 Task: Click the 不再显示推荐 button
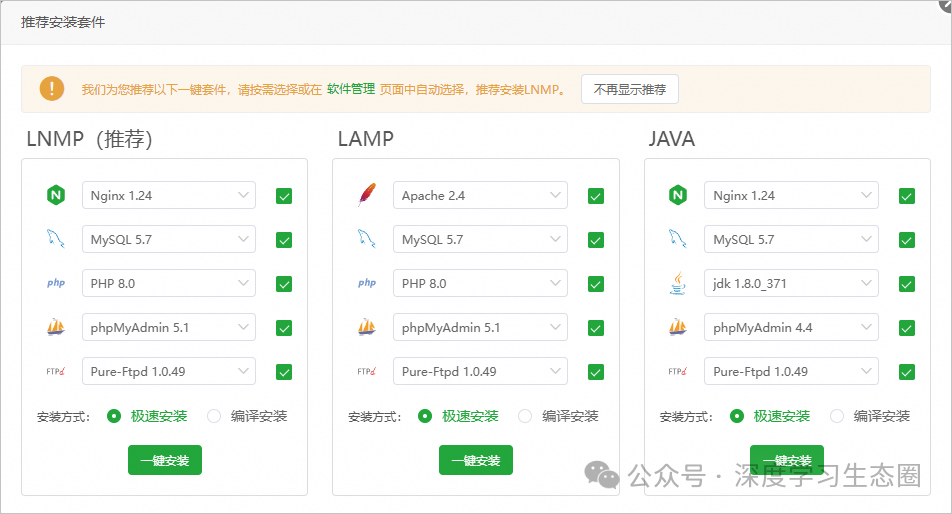pos(630,89)
